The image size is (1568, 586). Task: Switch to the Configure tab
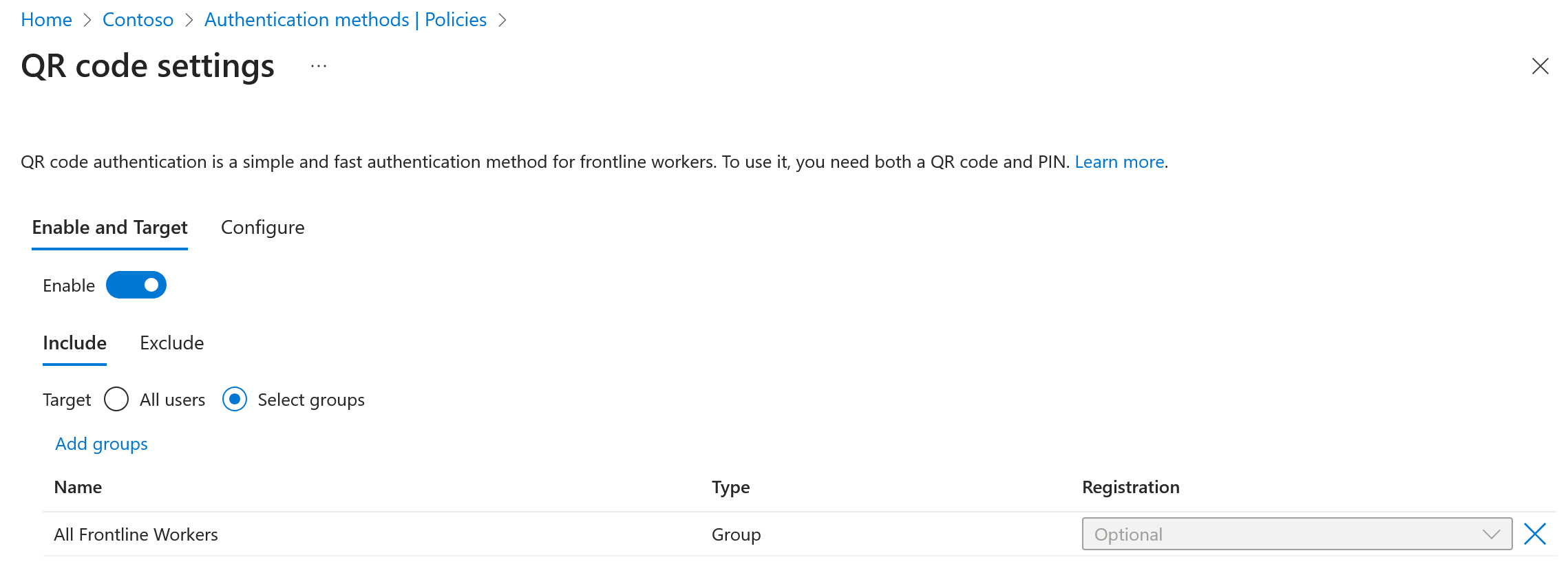pyautogui.click(x=262, y=227)
